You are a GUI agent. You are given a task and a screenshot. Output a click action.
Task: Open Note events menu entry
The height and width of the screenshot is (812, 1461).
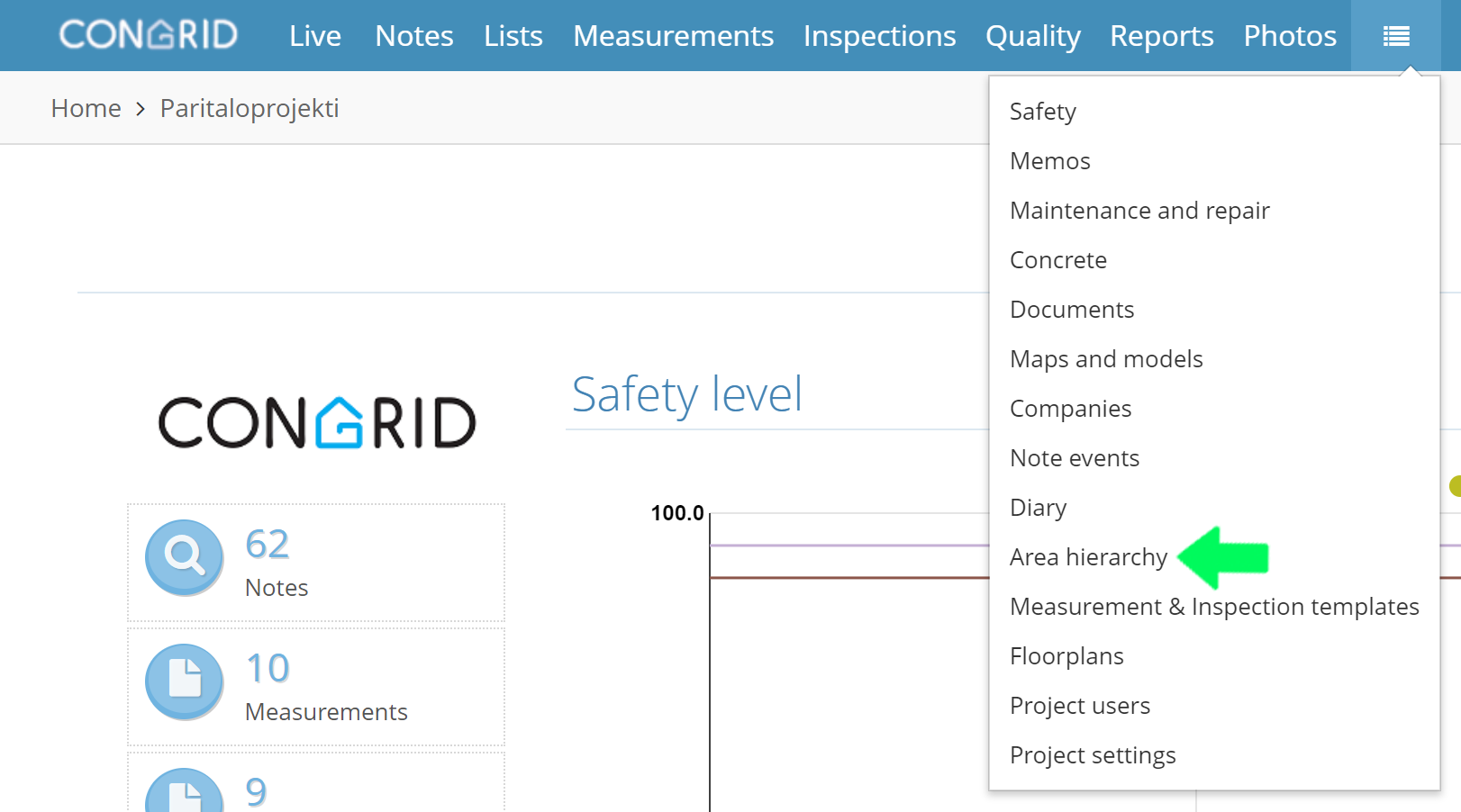1075,458
